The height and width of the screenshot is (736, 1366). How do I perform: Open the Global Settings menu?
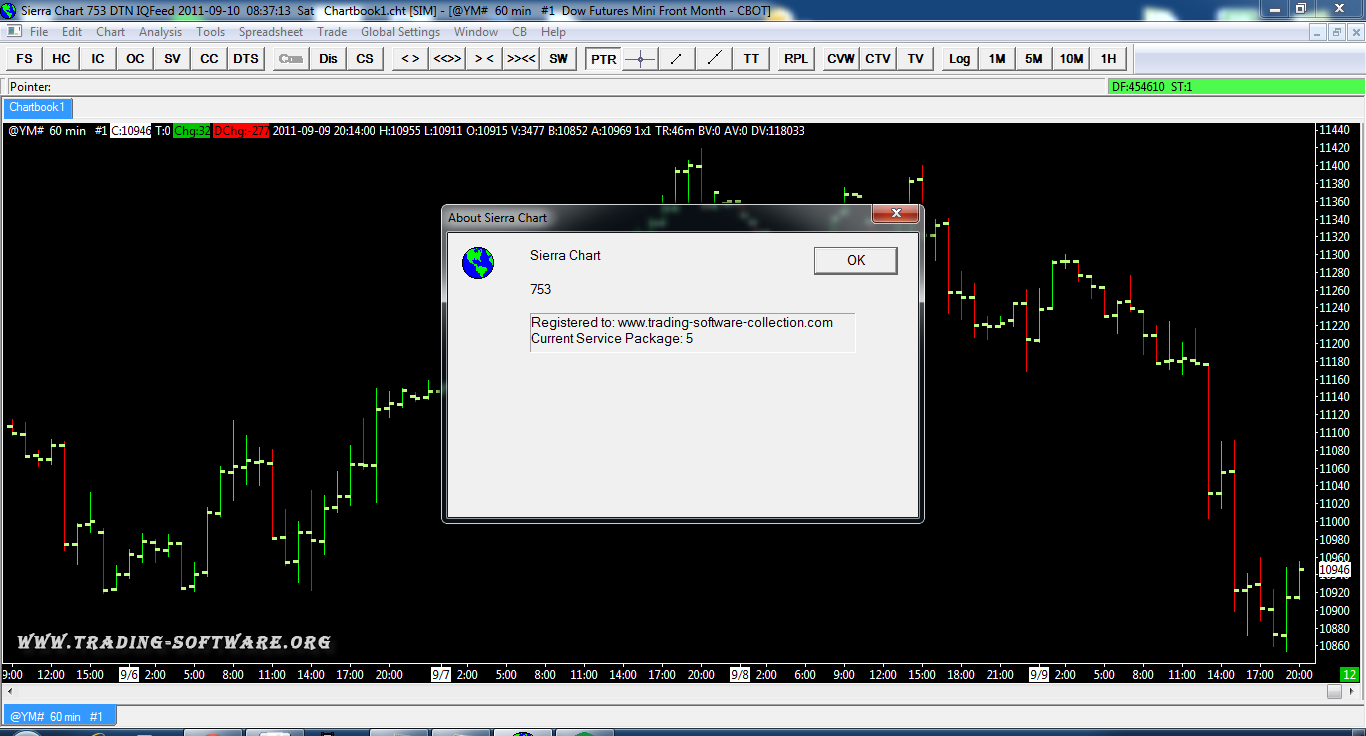click(x=400, y=32)
